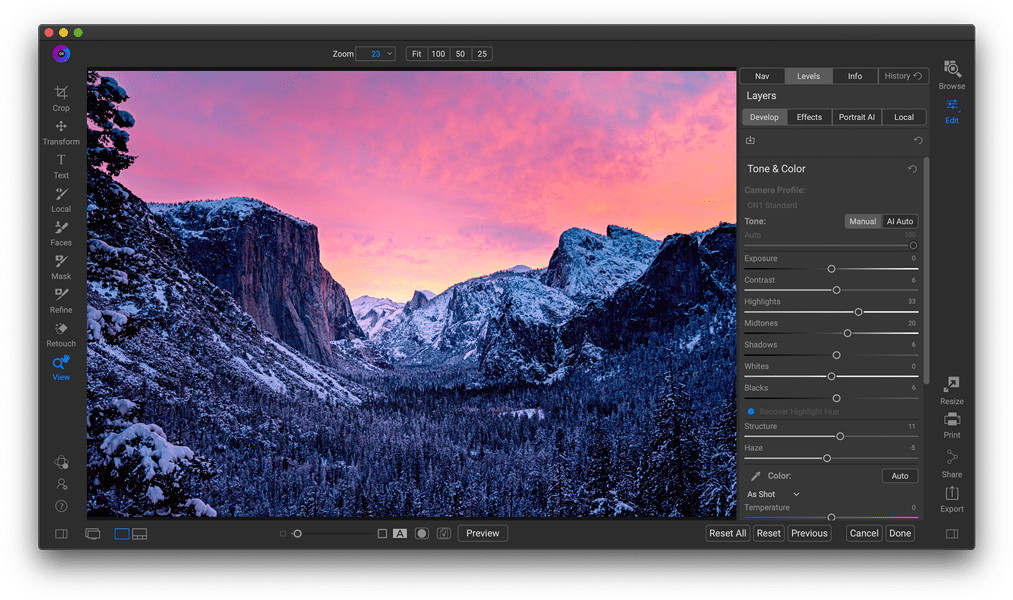This screenshot has height=600, width=1013.
Task: Click the Fit zoom preset
Action: (x=416, y=54)
